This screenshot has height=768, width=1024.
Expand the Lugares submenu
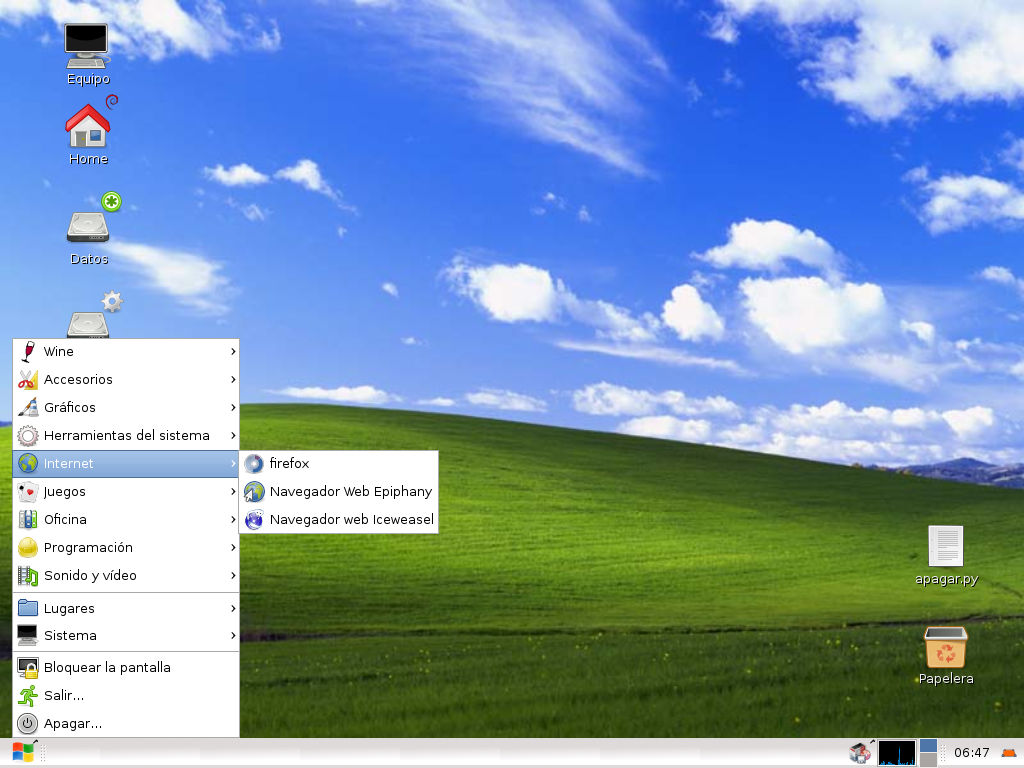coord(126,608)
